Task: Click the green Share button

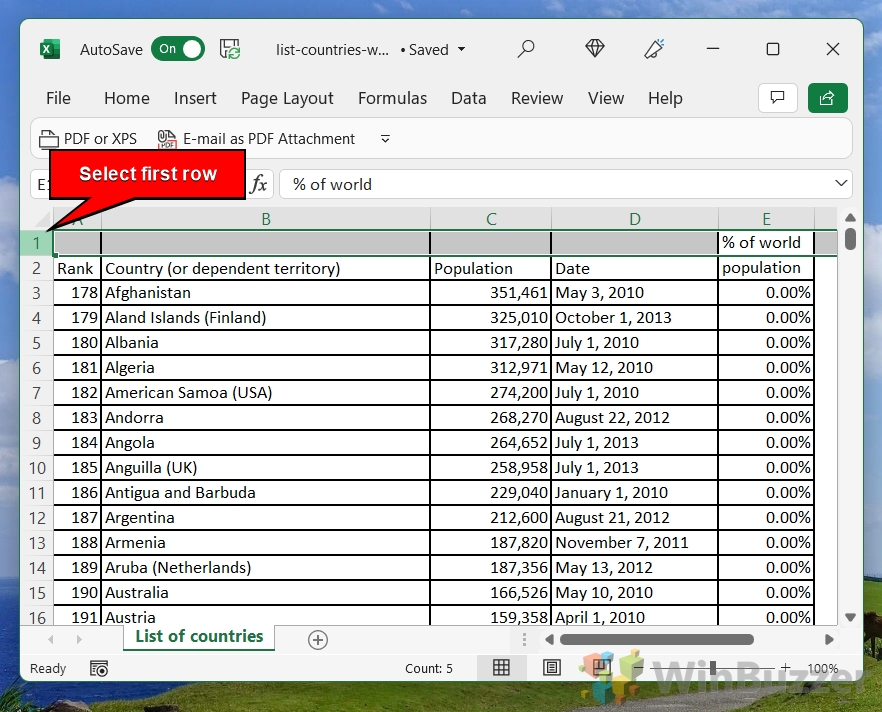Action: pos(827,98)
